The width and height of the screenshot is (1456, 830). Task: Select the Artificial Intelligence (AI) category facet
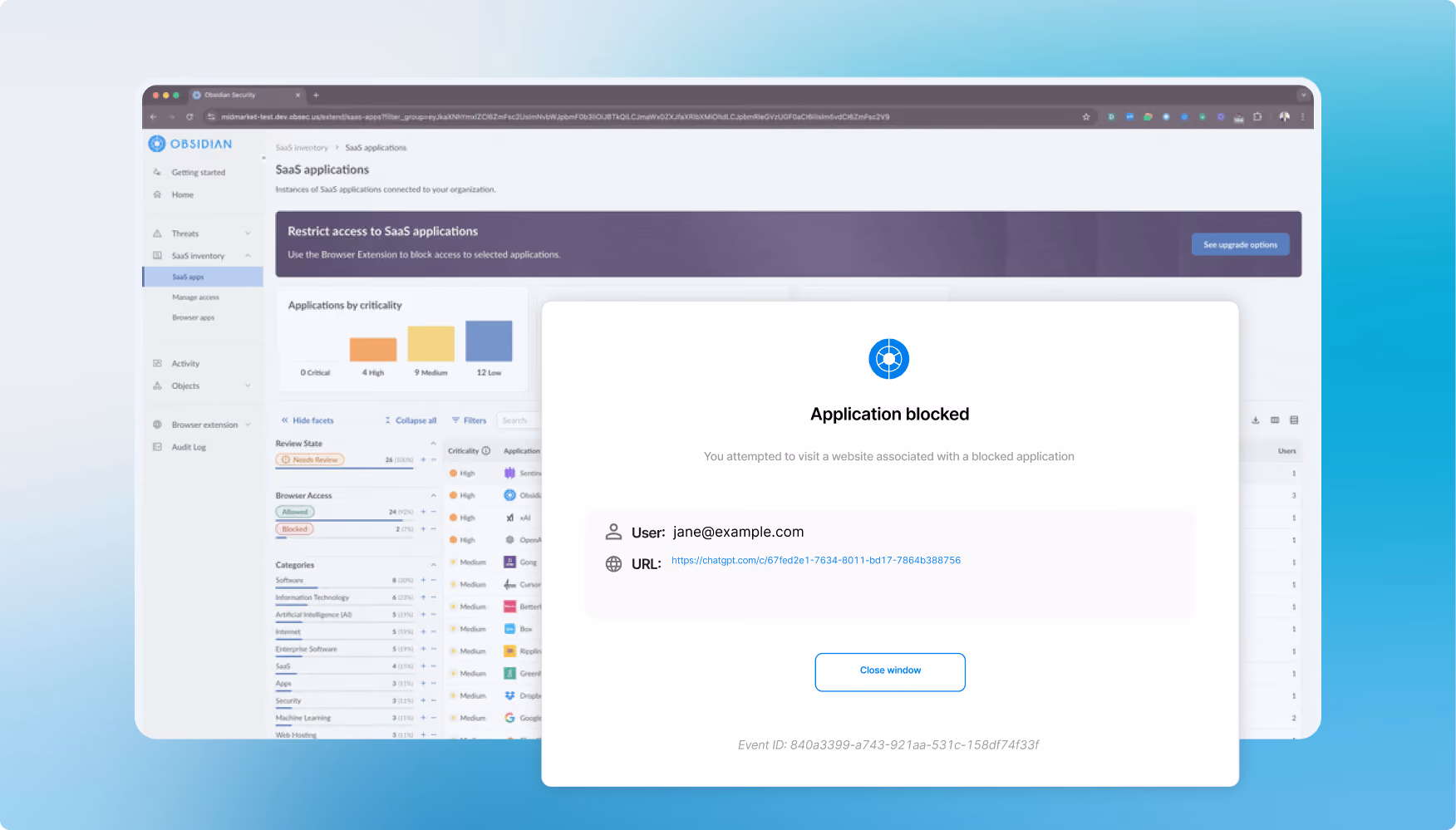click(313, 616)
